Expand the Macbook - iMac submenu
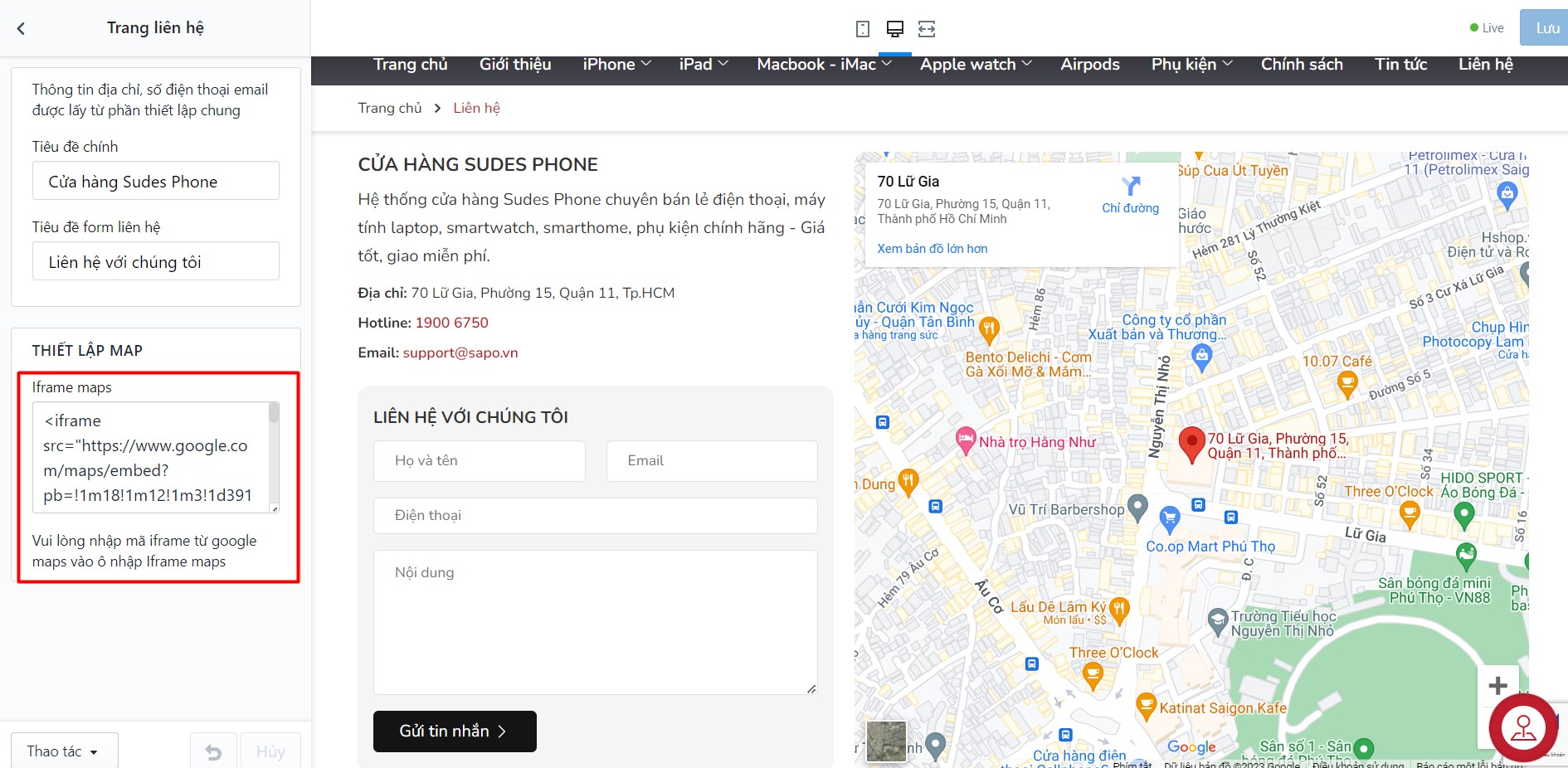Viewport: 1568px width, 768px height. (x=886, y=64)
